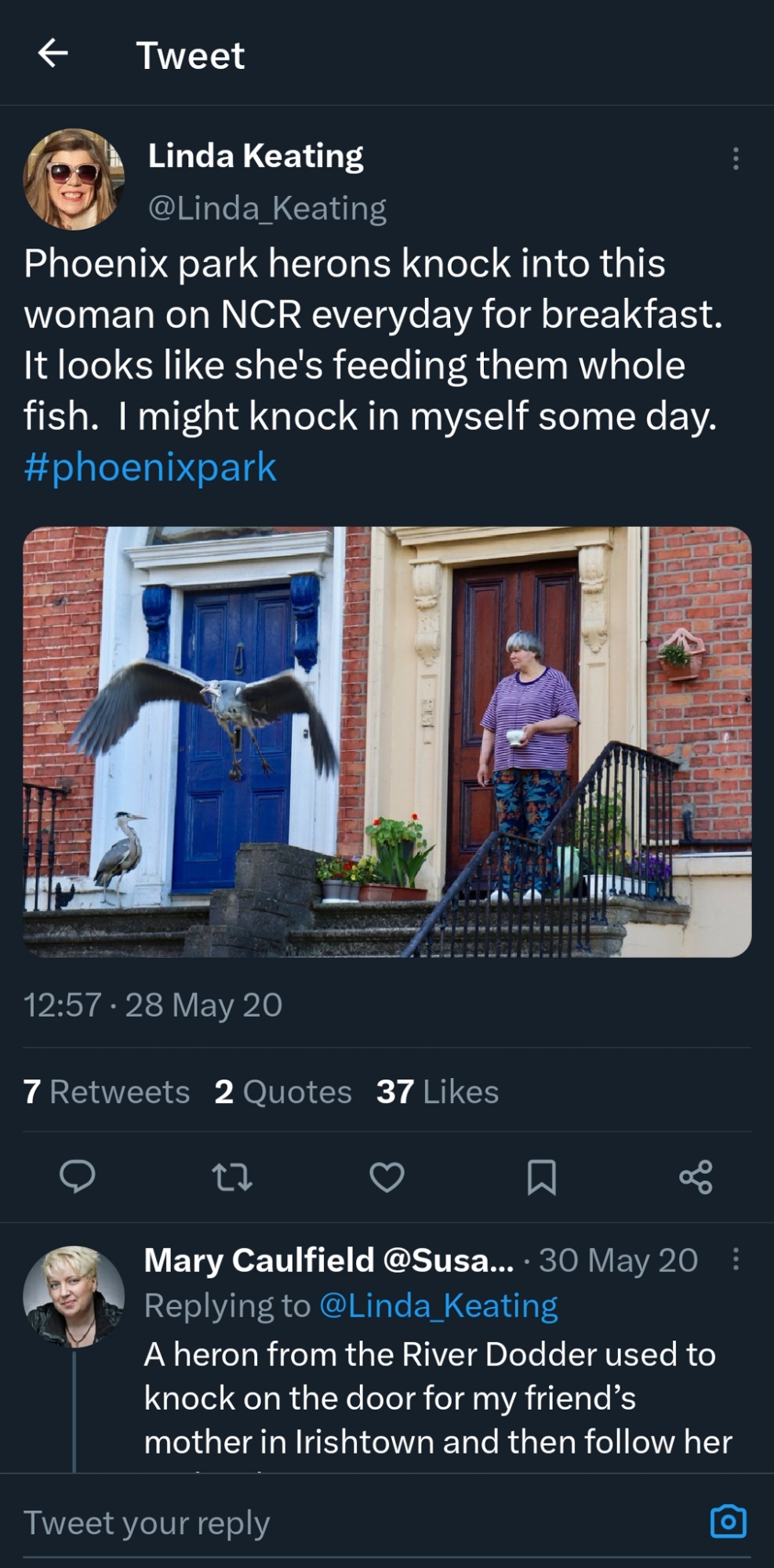Retweet the tweet using the arrows icon

[232, 1176]
